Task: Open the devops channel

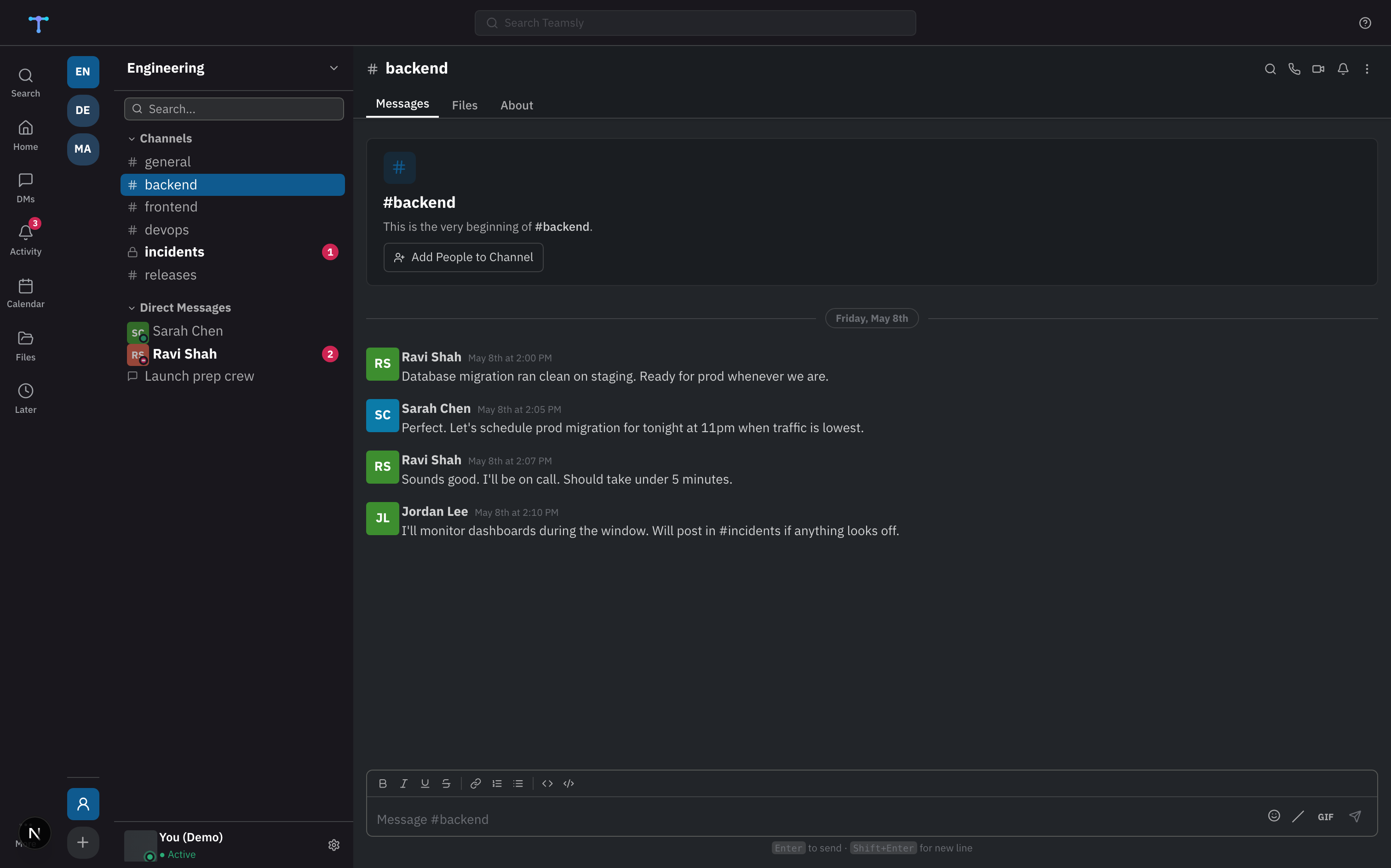Action: (232, 229)
